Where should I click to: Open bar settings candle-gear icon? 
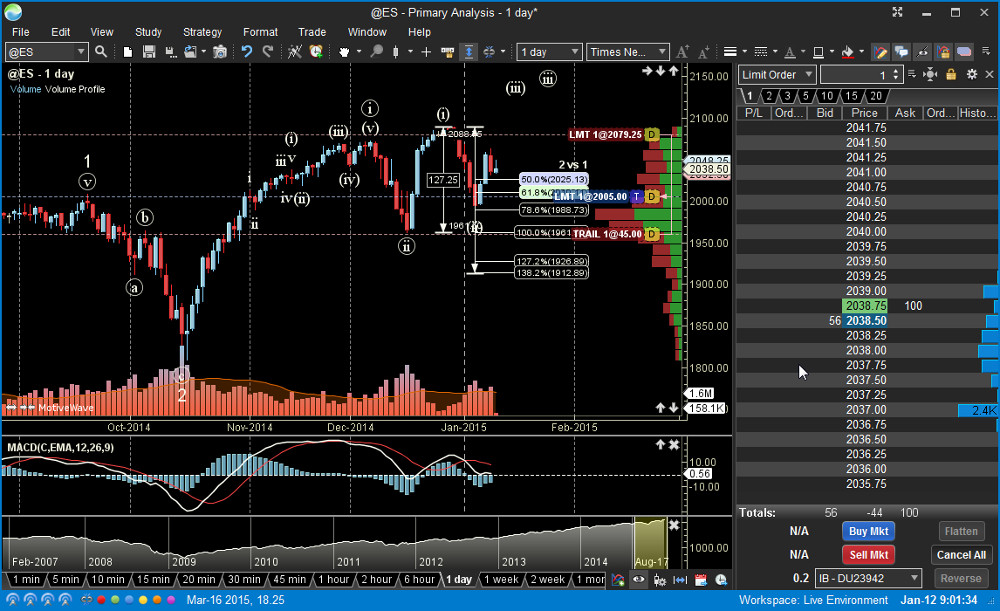pyautogui.click(x=659, y=580)
